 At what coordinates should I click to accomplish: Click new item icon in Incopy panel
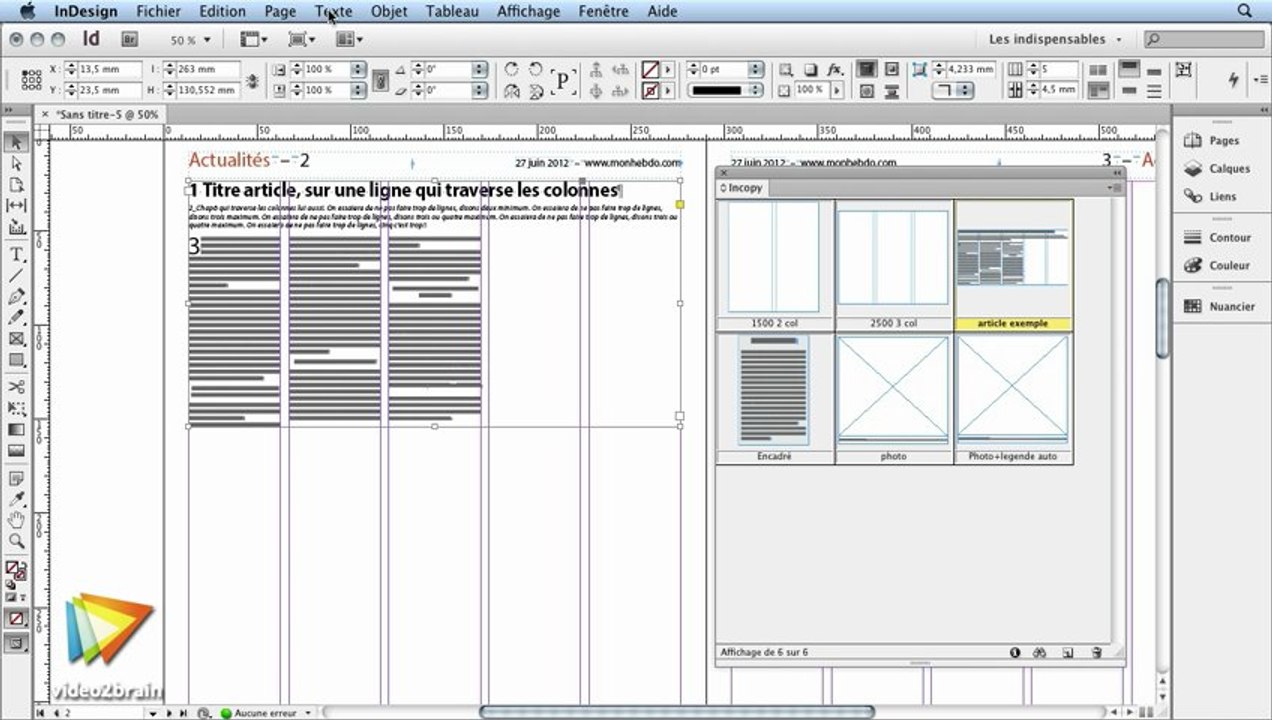pos(1068,652)
